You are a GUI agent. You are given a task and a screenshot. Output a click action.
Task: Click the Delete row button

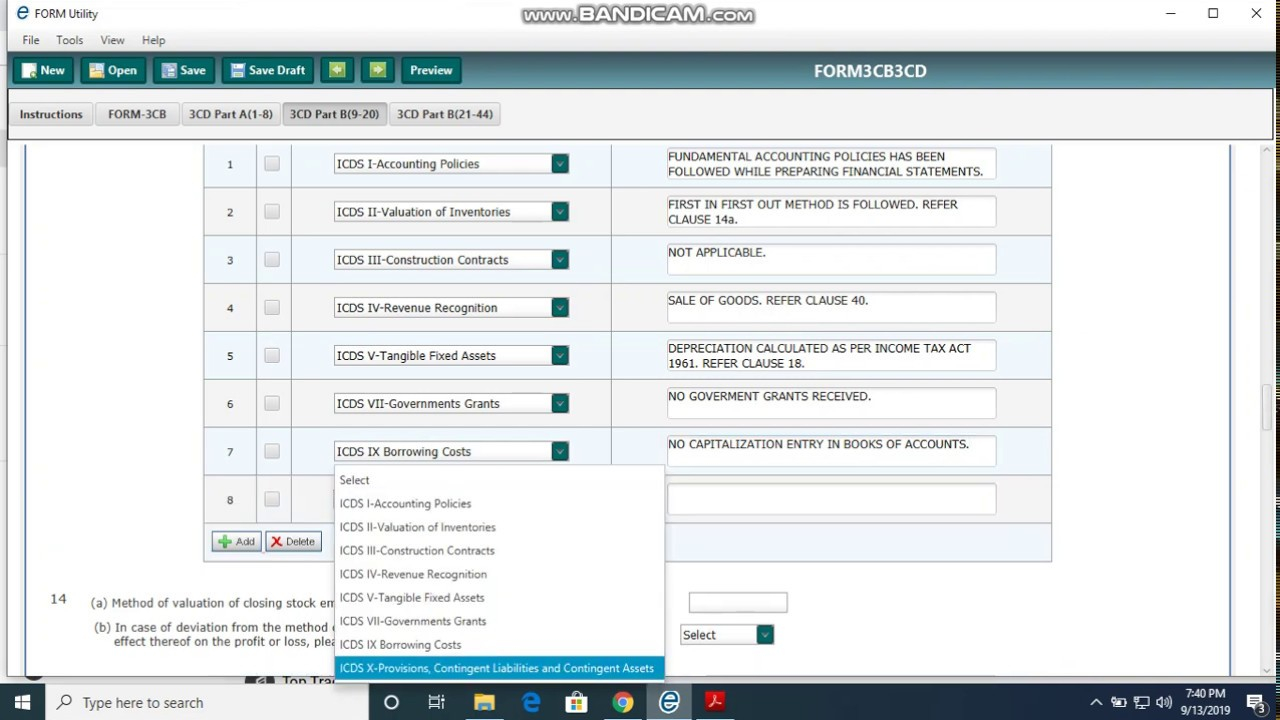293,541
